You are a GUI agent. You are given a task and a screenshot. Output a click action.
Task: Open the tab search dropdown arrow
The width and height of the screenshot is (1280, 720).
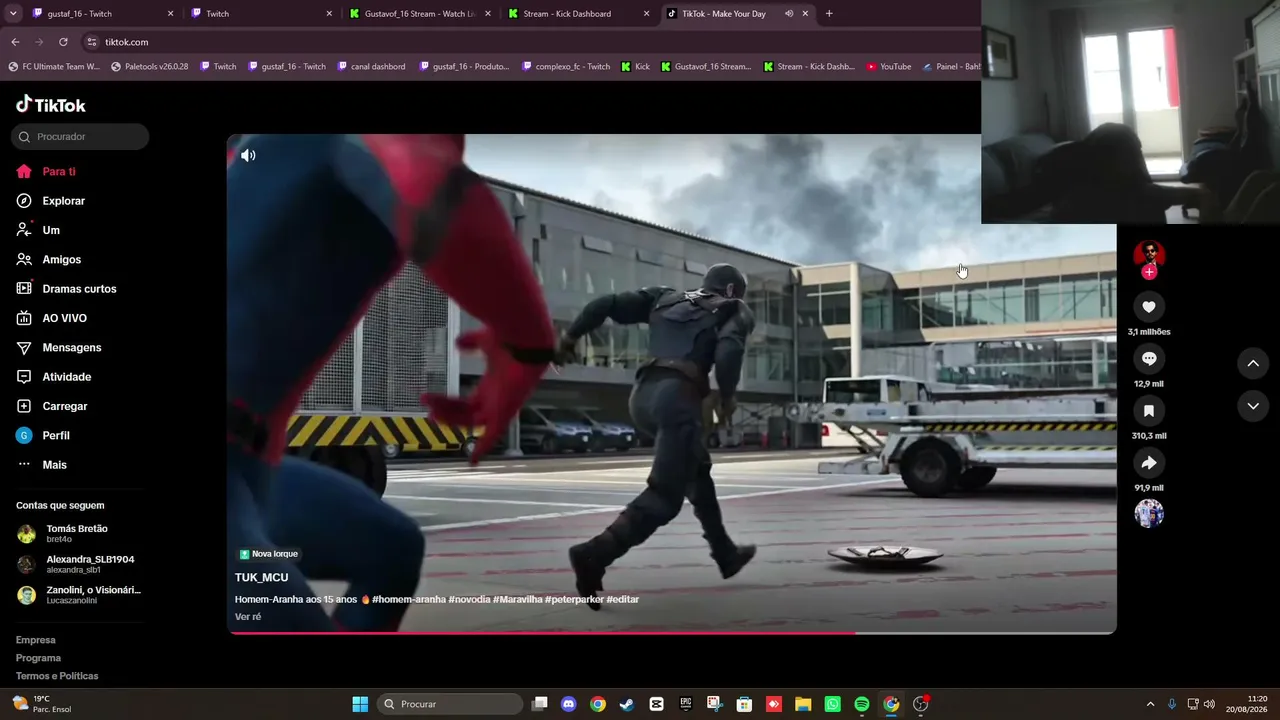point(15,14)
